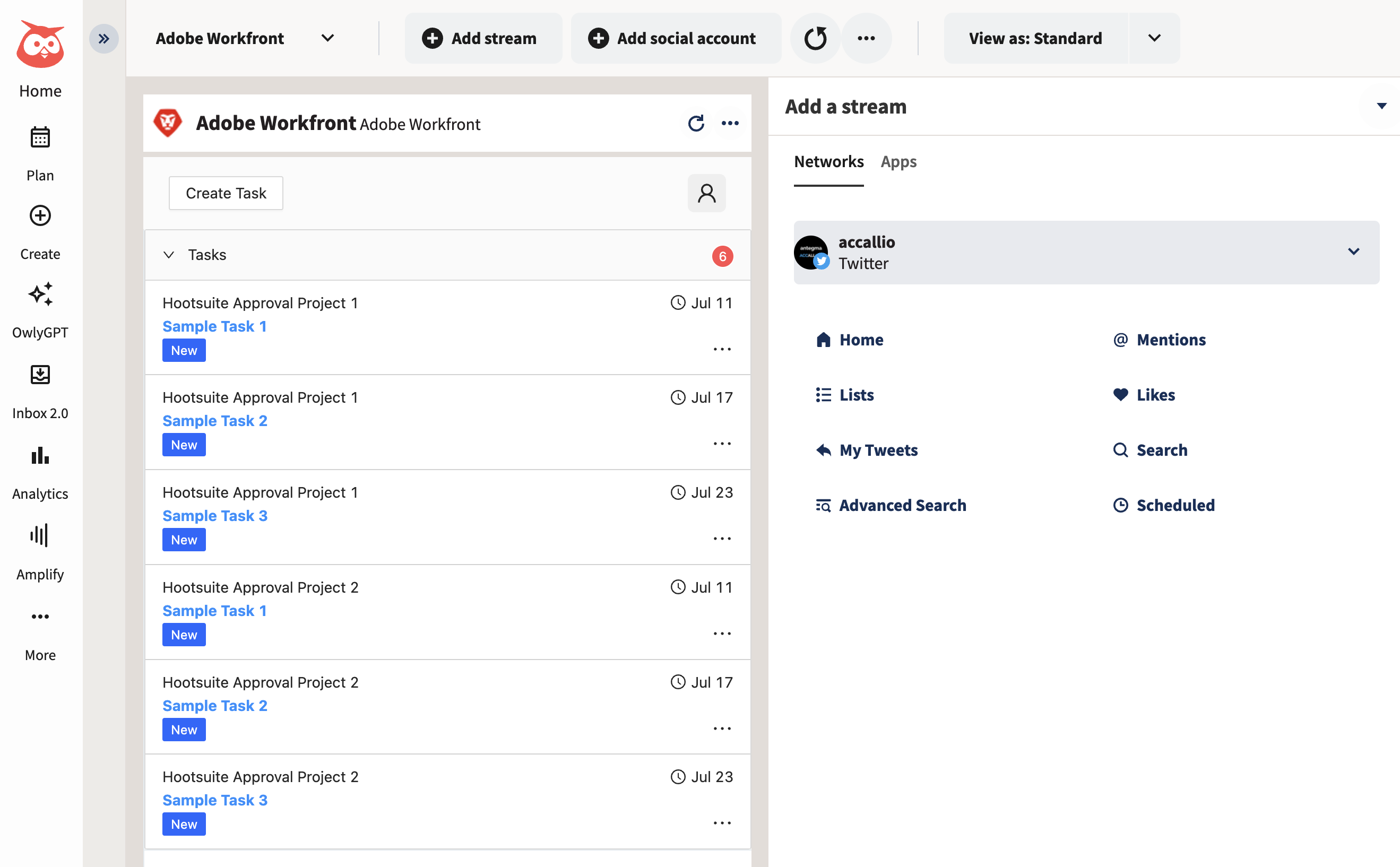Image resolution: width=1400 pixels, height=867 pixels.
Task: Click the Create Task button
Action: [226, 193]
